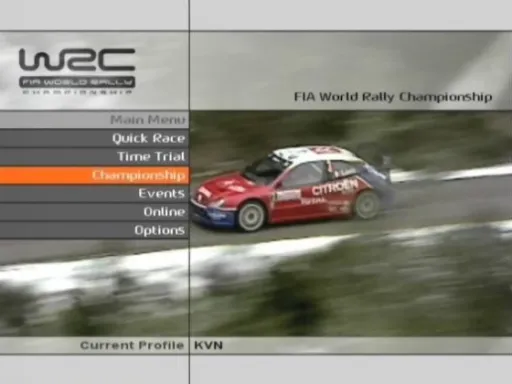
Task: Open the Time Trial mode
Action: [94, 157]
